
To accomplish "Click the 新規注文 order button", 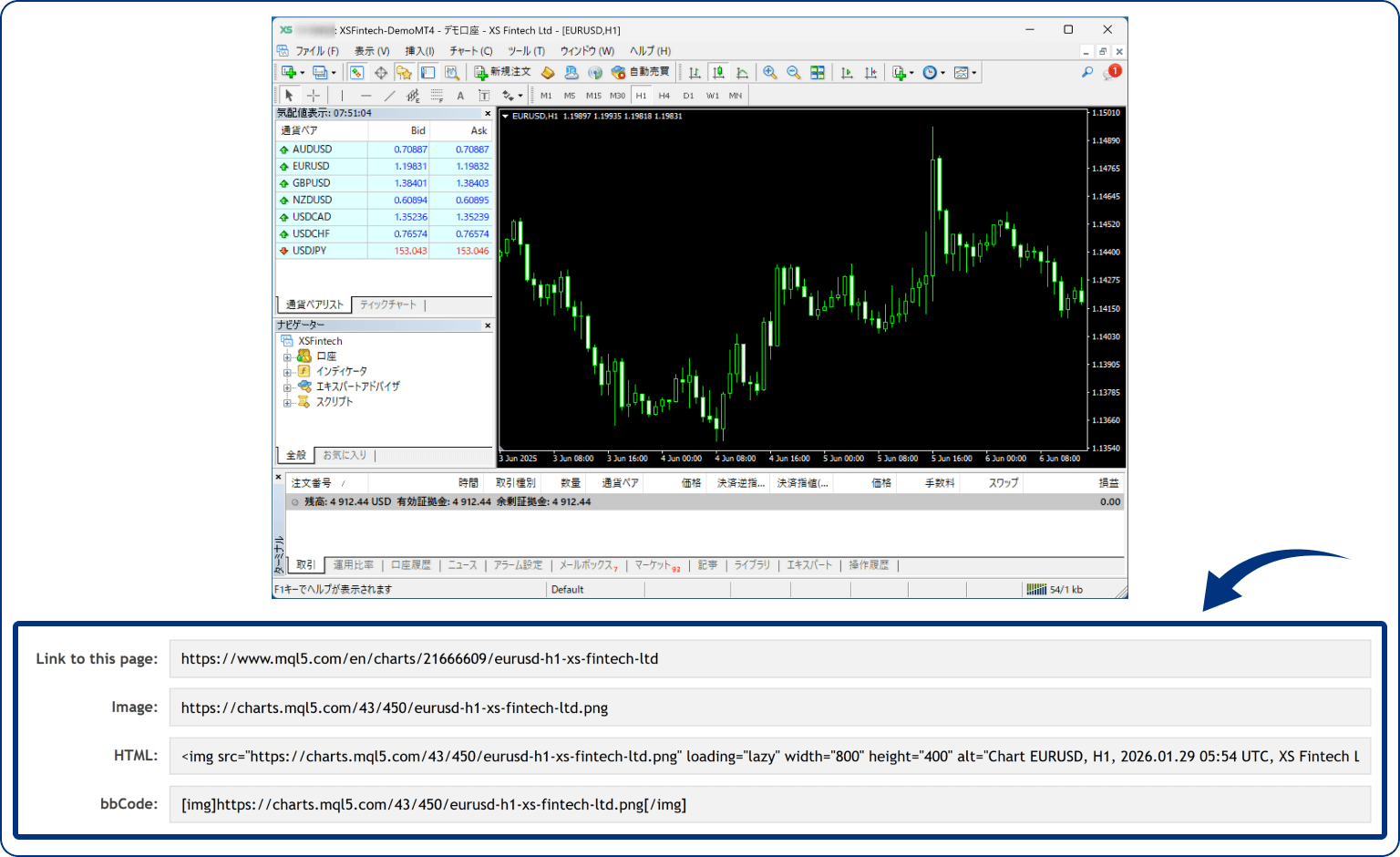I will (502, 72).
